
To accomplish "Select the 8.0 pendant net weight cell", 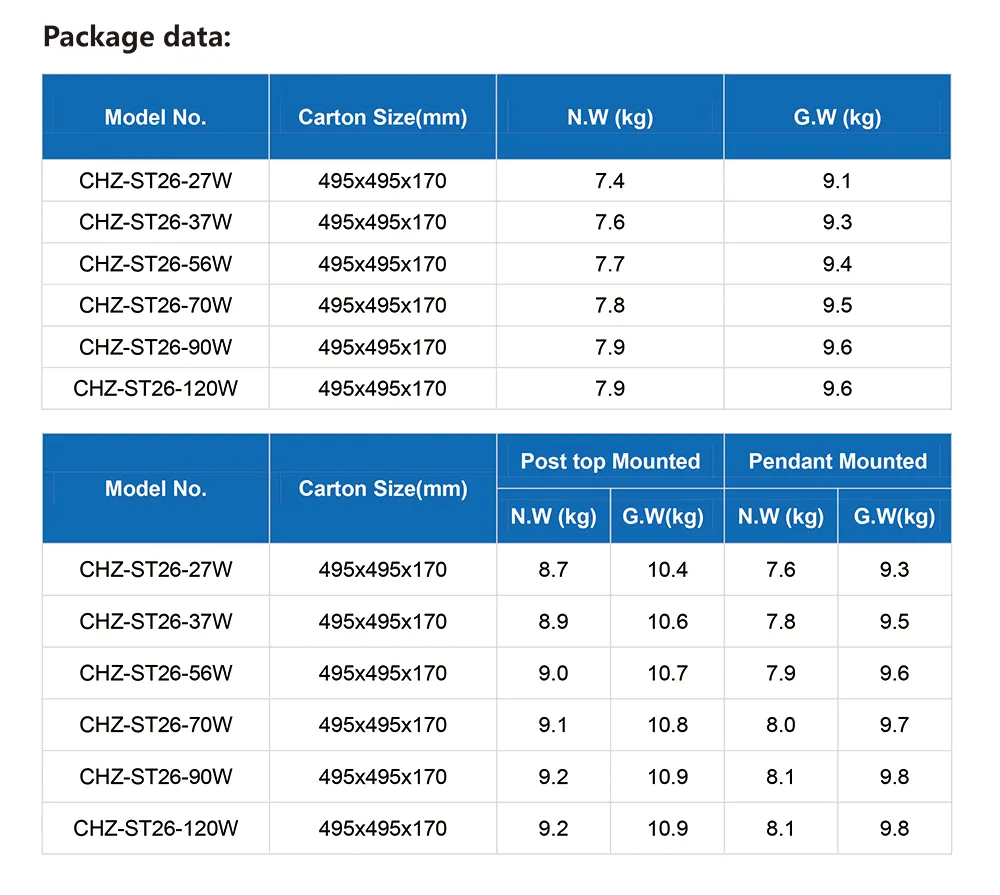I will click(781, 725).
